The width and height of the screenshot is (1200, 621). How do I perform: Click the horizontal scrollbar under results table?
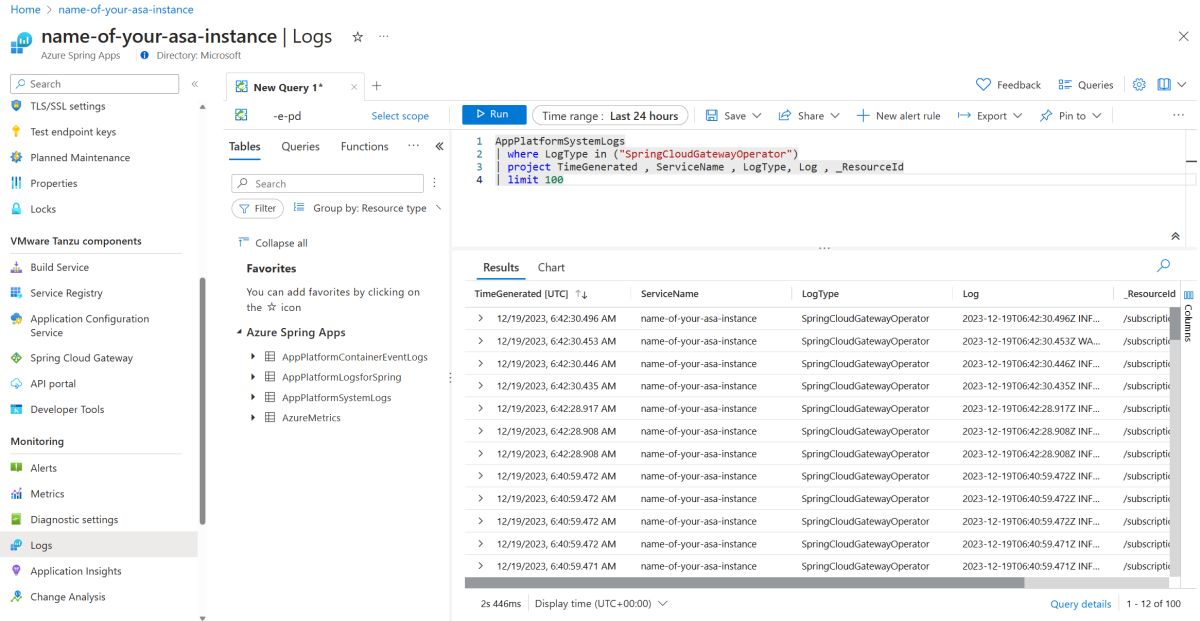click(745, 583)
